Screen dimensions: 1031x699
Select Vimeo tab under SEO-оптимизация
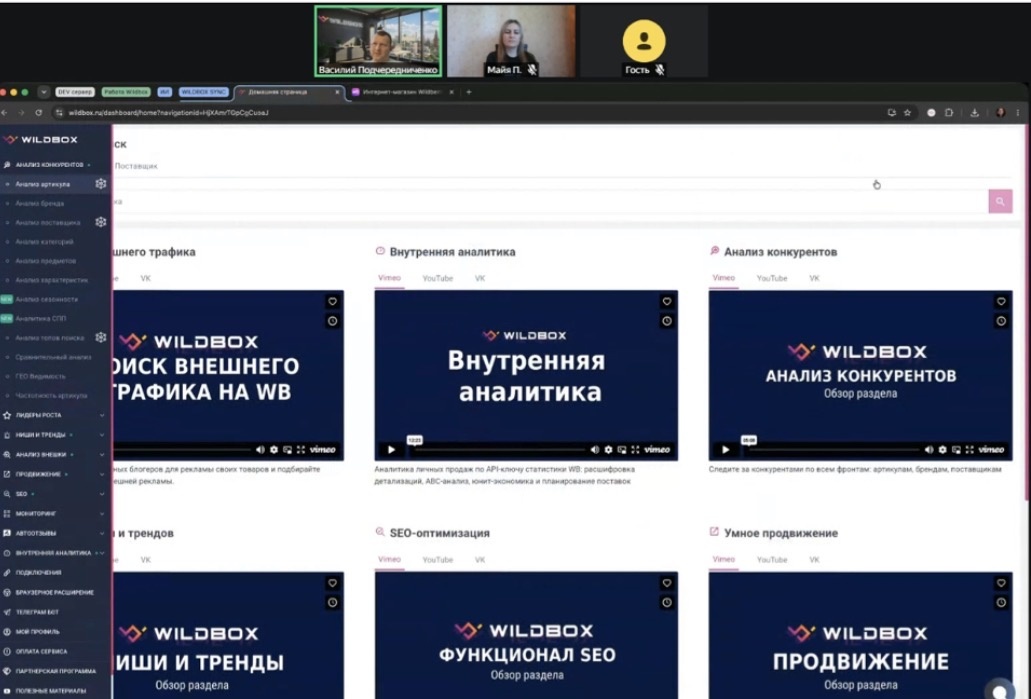[x=389, y=560]
